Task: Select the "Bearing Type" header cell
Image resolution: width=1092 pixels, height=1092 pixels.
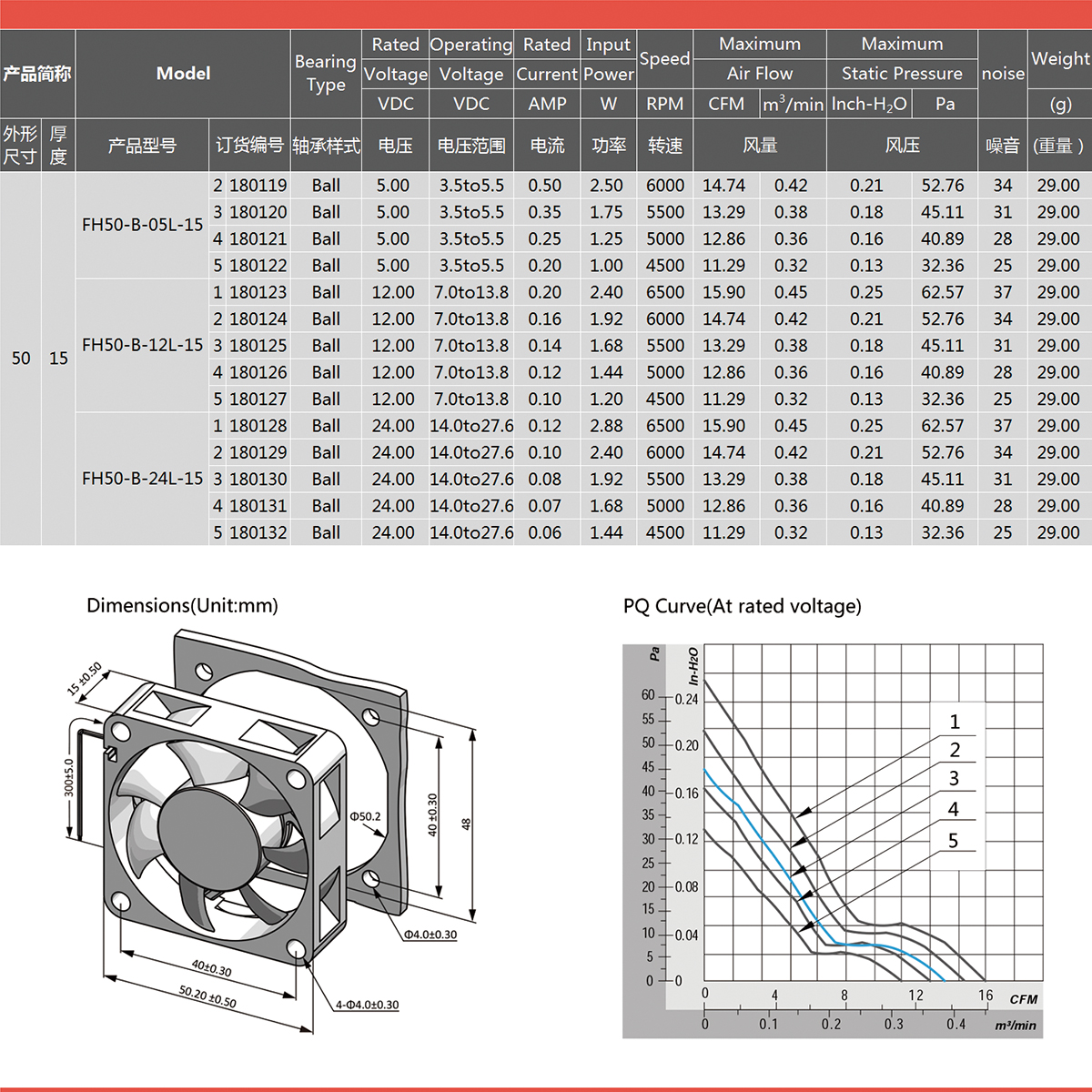Action: (x=326, y=73)
